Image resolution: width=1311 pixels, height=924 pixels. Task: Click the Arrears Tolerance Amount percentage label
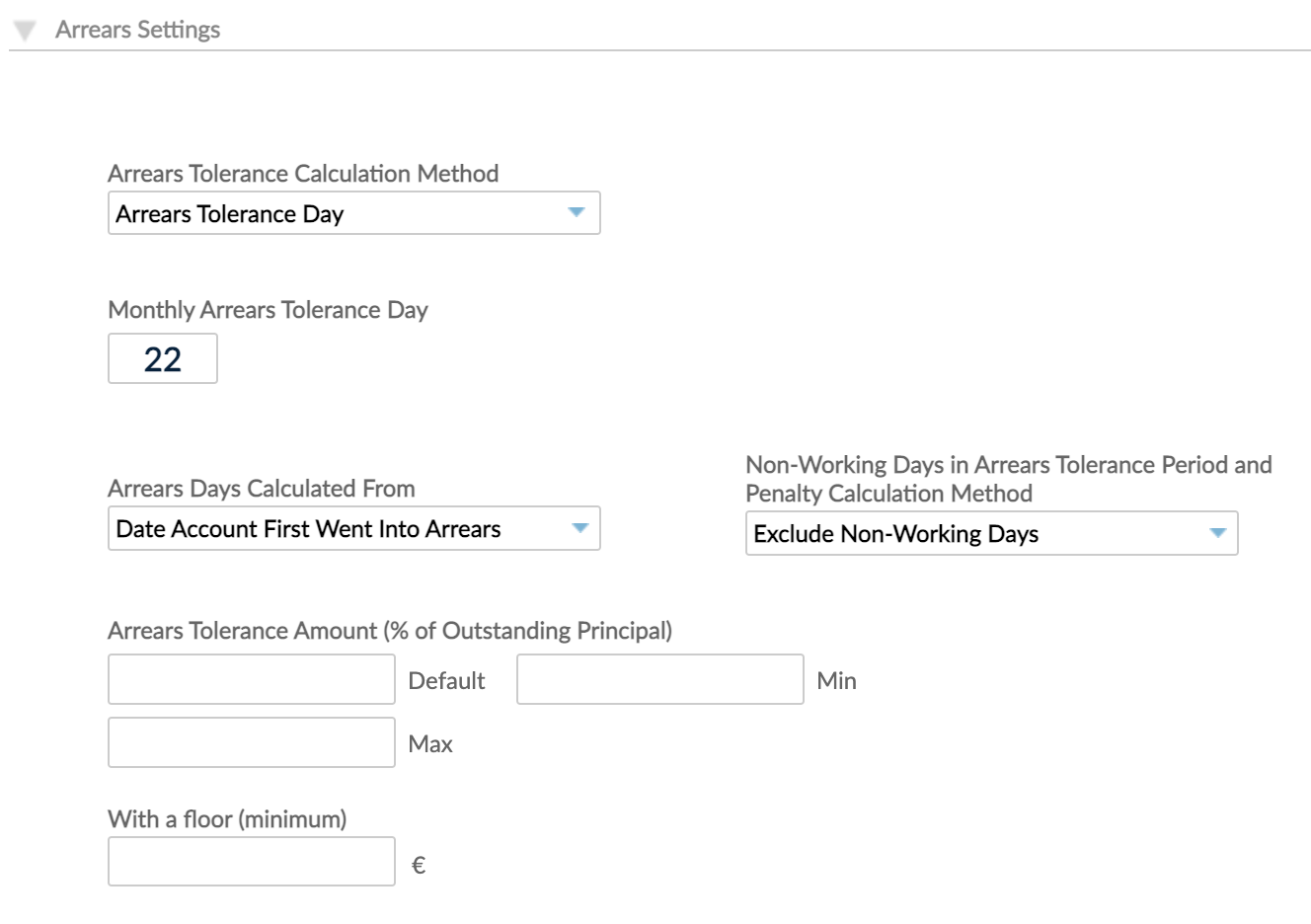pyautogui.click(x=390, y=631)
